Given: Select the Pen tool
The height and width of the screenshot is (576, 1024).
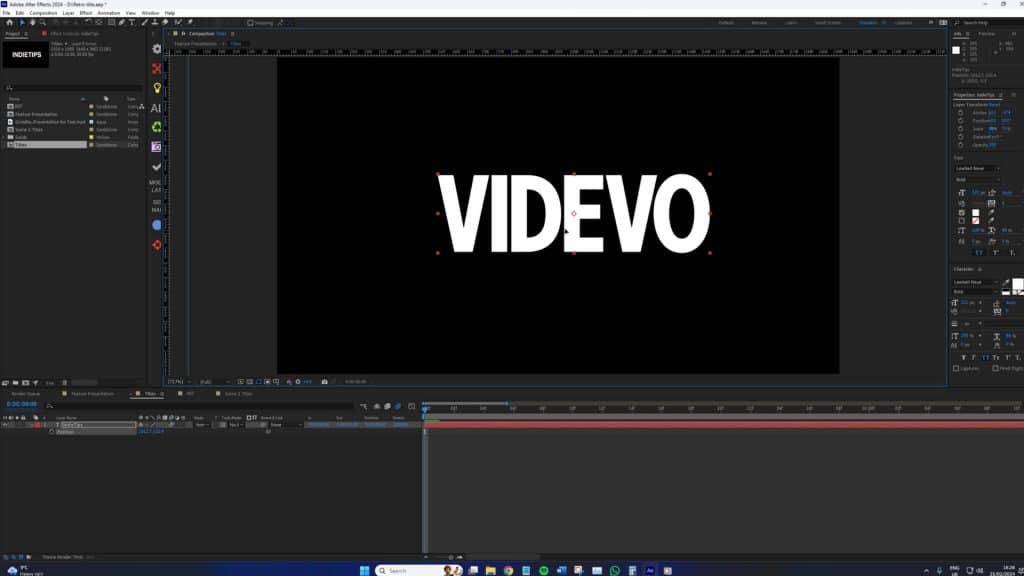Looking at the screenshot, I should click(121, 22).
